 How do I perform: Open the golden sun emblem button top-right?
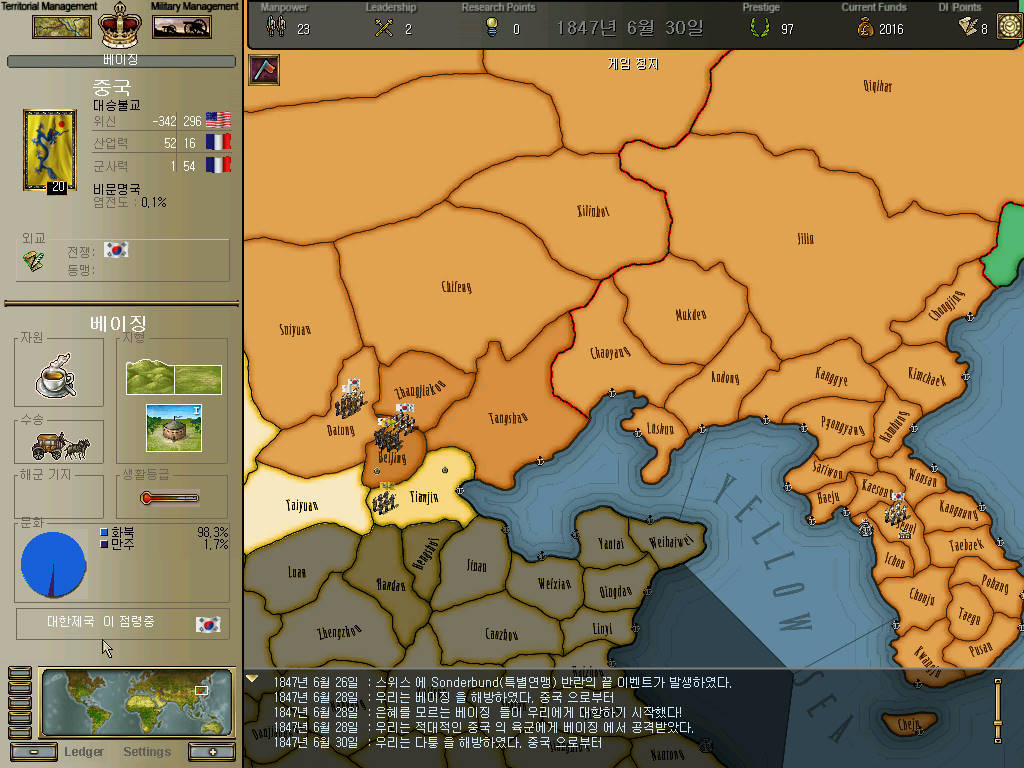(1003, 8)
